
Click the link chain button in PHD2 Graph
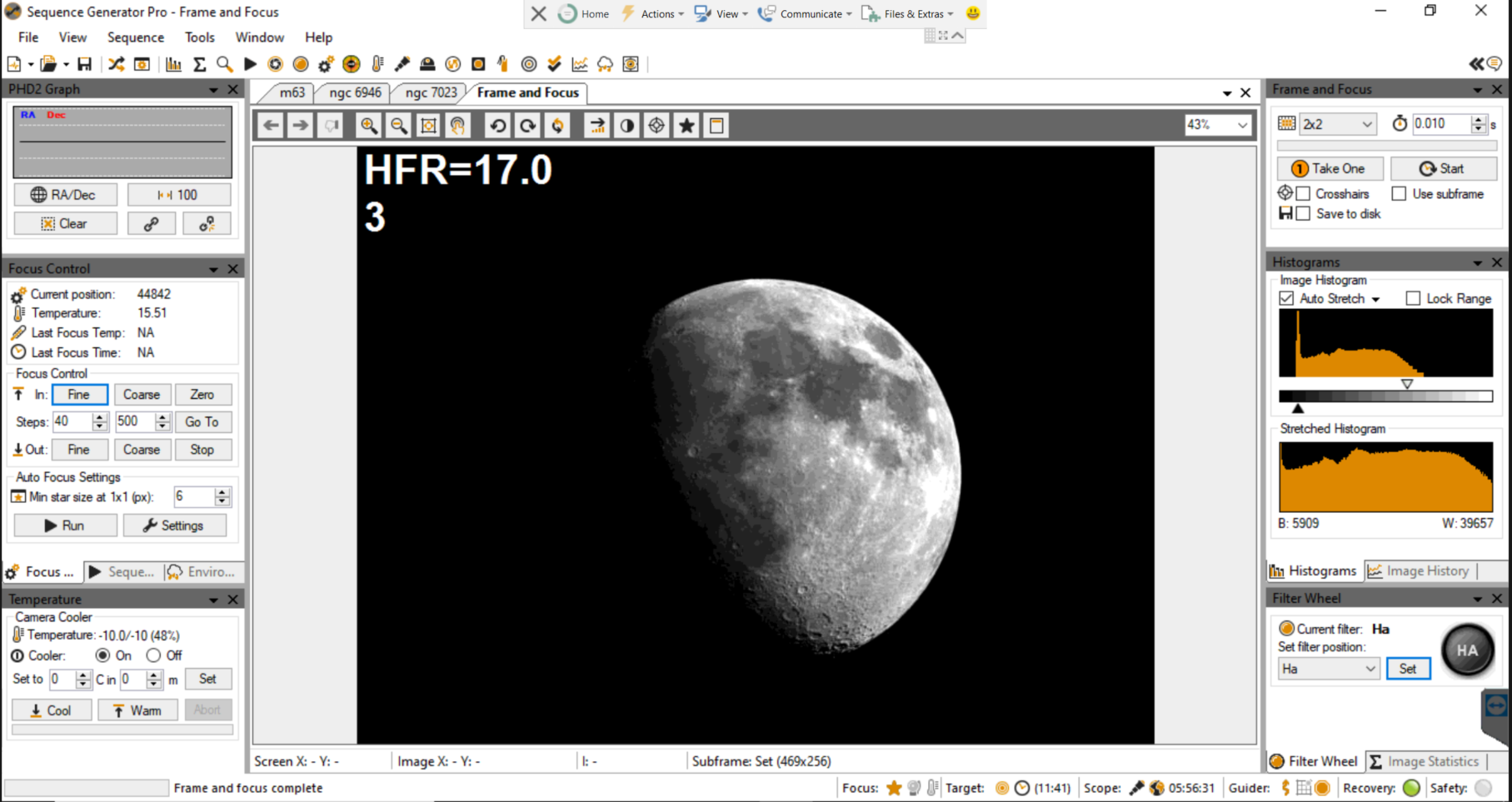[151, 223]
